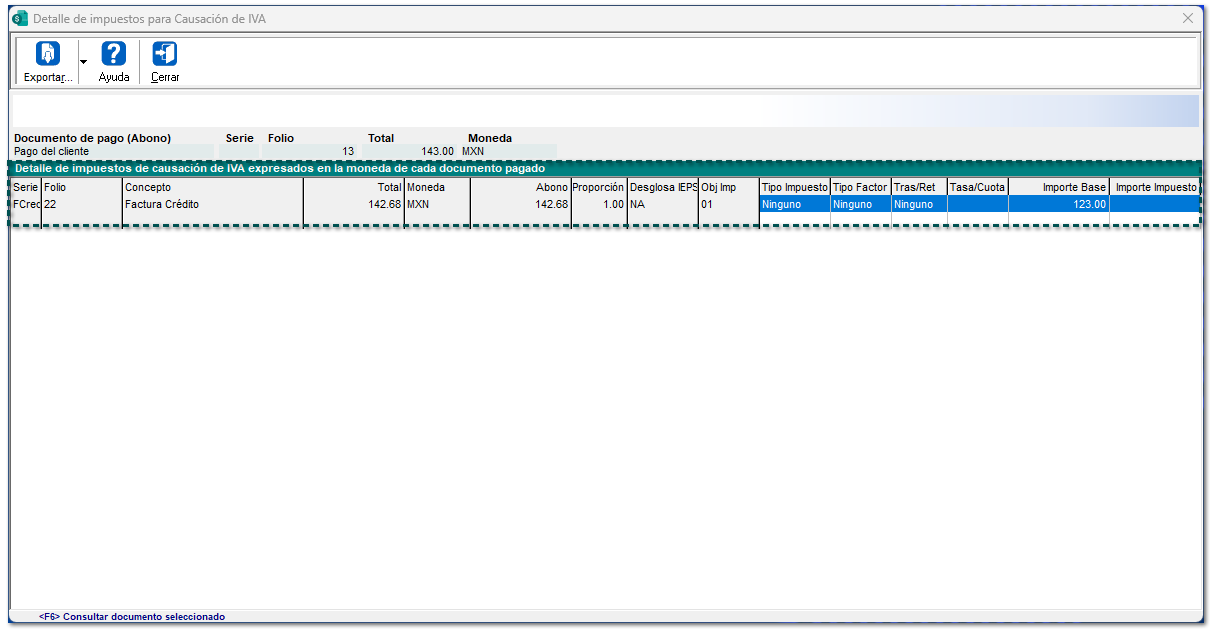1213x632 pixels.
Task: Close the window with the X button
Action: pos(1188,19)
